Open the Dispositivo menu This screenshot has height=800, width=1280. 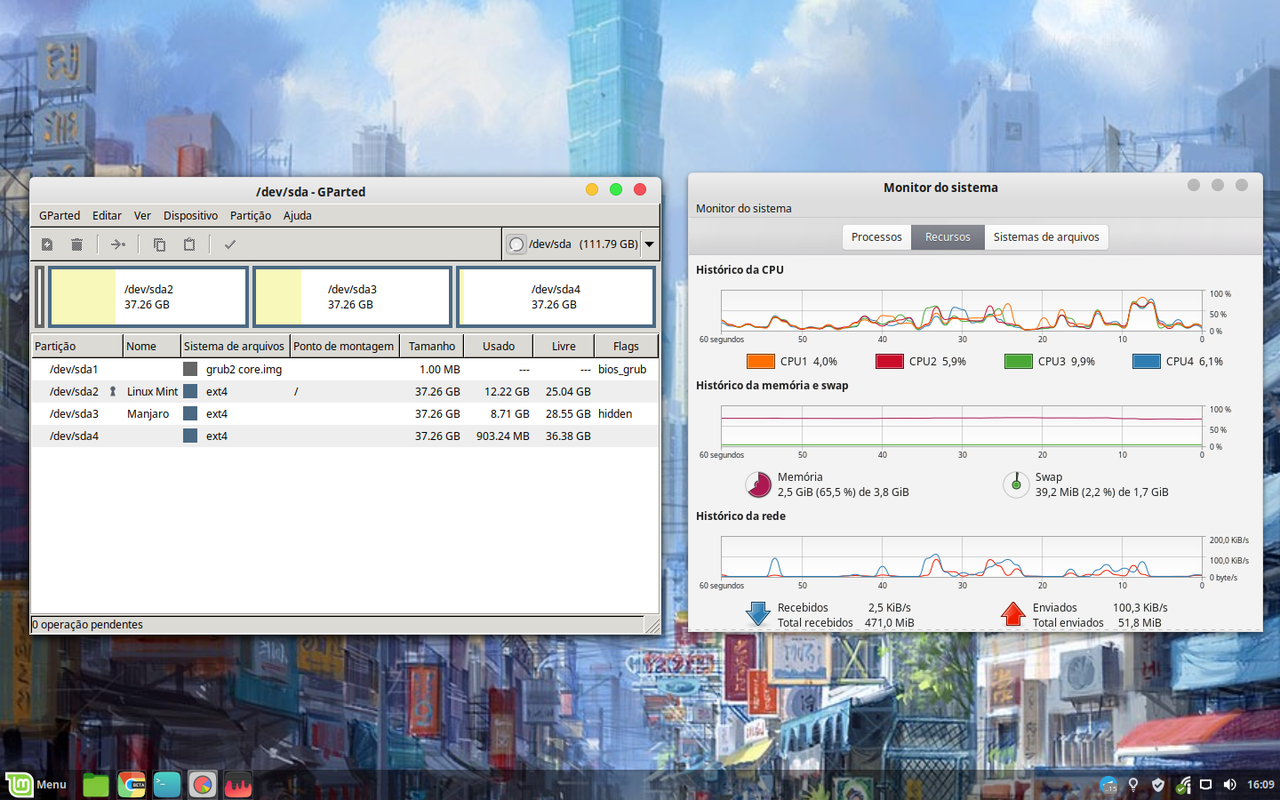point(191,215)
